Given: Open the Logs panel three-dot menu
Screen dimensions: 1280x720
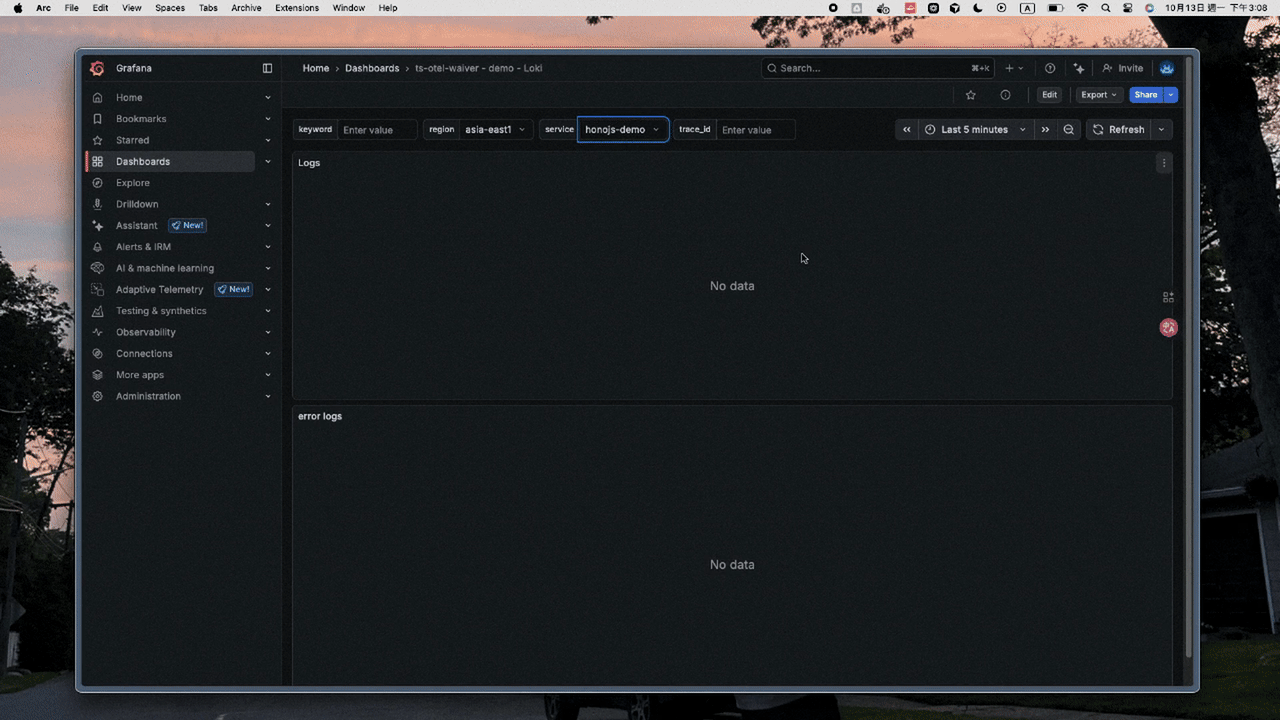Looking at the screenshot, I should pyautogui.click(x=1163, y=163).
